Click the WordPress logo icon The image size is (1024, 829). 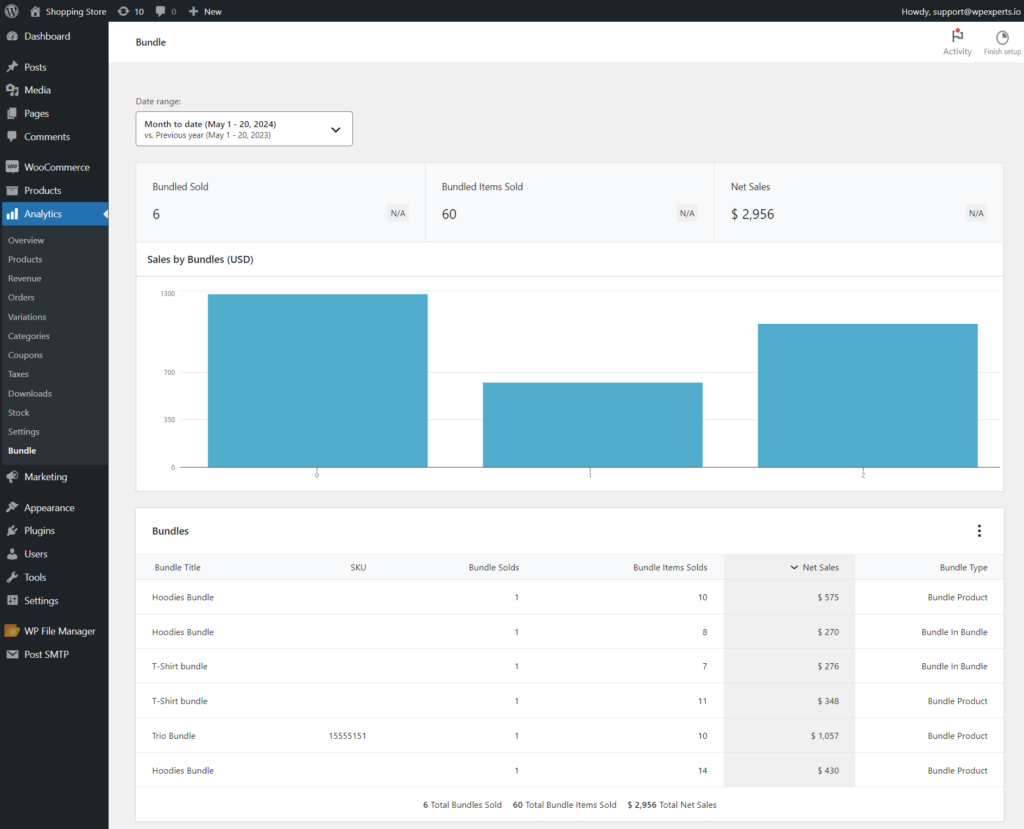pyautogui.click(x=11, y=11)
